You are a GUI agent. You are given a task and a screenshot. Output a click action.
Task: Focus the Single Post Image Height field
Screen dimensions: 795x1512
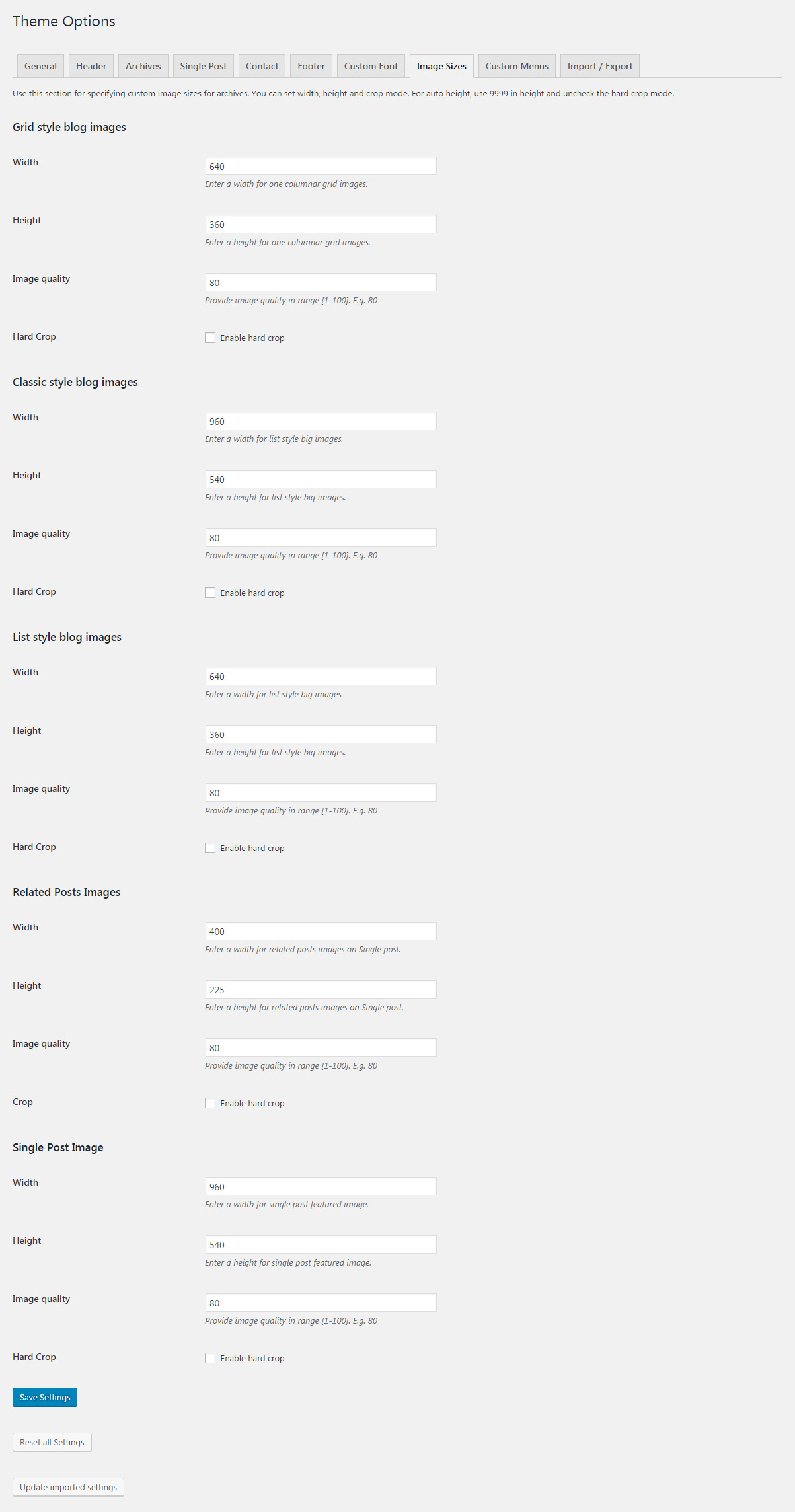pos(321,1245)
